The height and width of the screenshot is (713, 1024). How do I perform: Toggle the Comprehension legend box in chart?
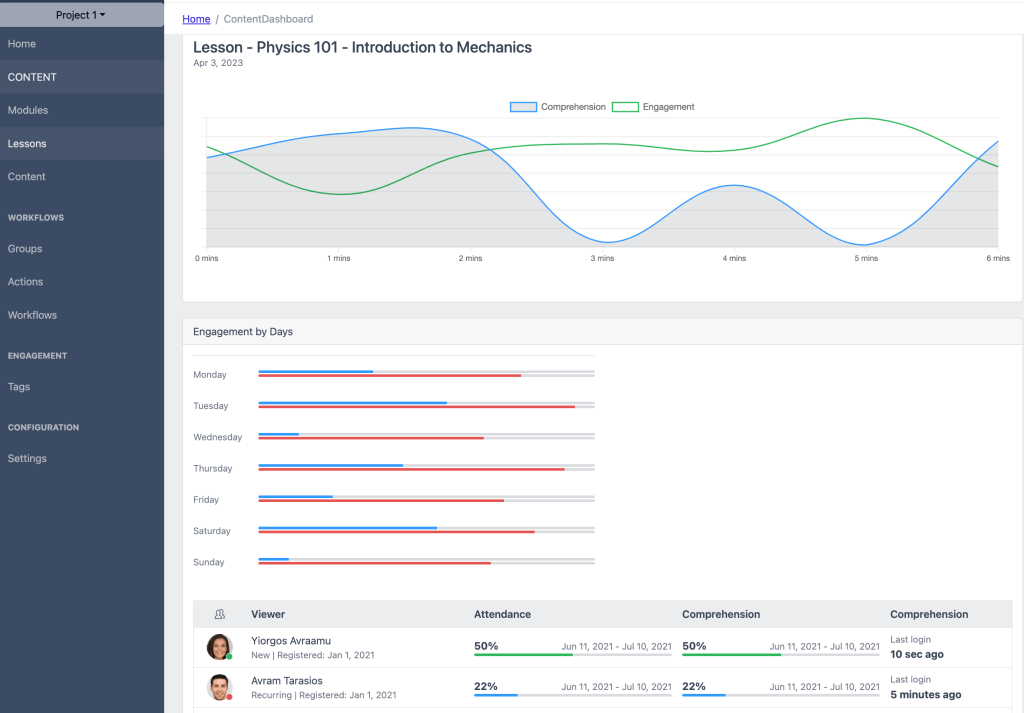[523, 107]
